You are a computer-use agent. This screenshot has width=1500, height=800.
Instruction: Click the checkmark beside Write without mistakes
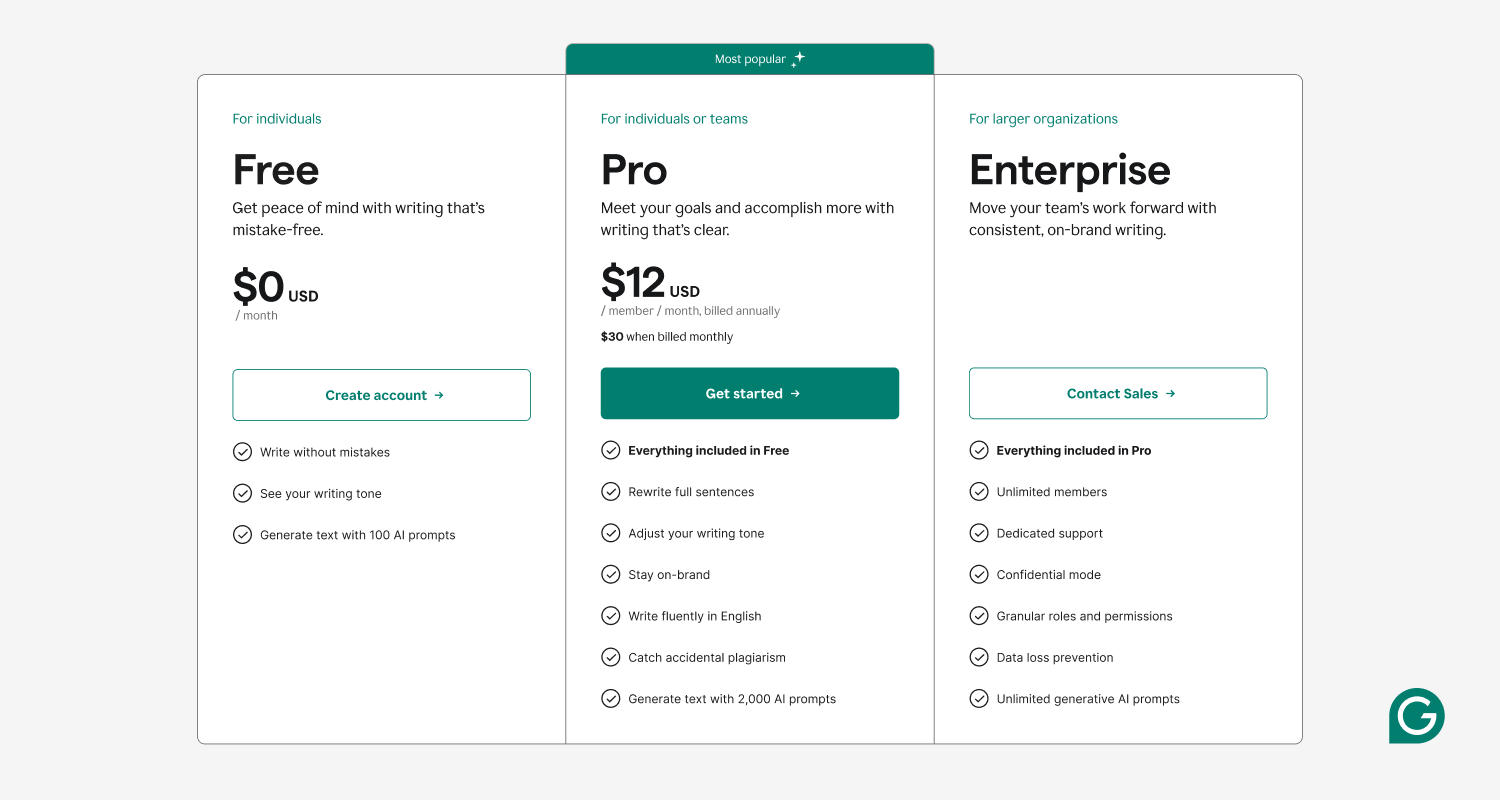click(x=242, y=451)
